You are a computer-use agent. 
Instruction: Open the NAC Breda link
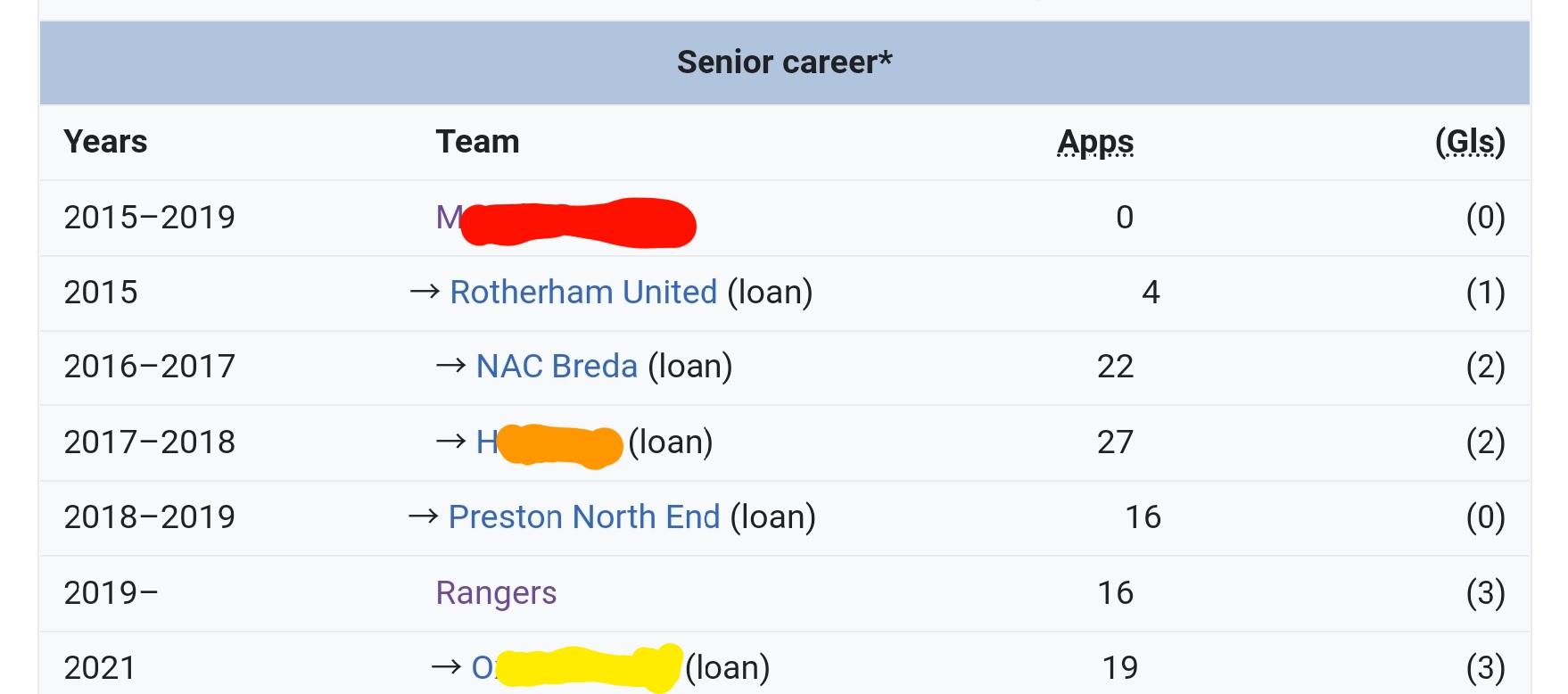(x=557, y=367)
